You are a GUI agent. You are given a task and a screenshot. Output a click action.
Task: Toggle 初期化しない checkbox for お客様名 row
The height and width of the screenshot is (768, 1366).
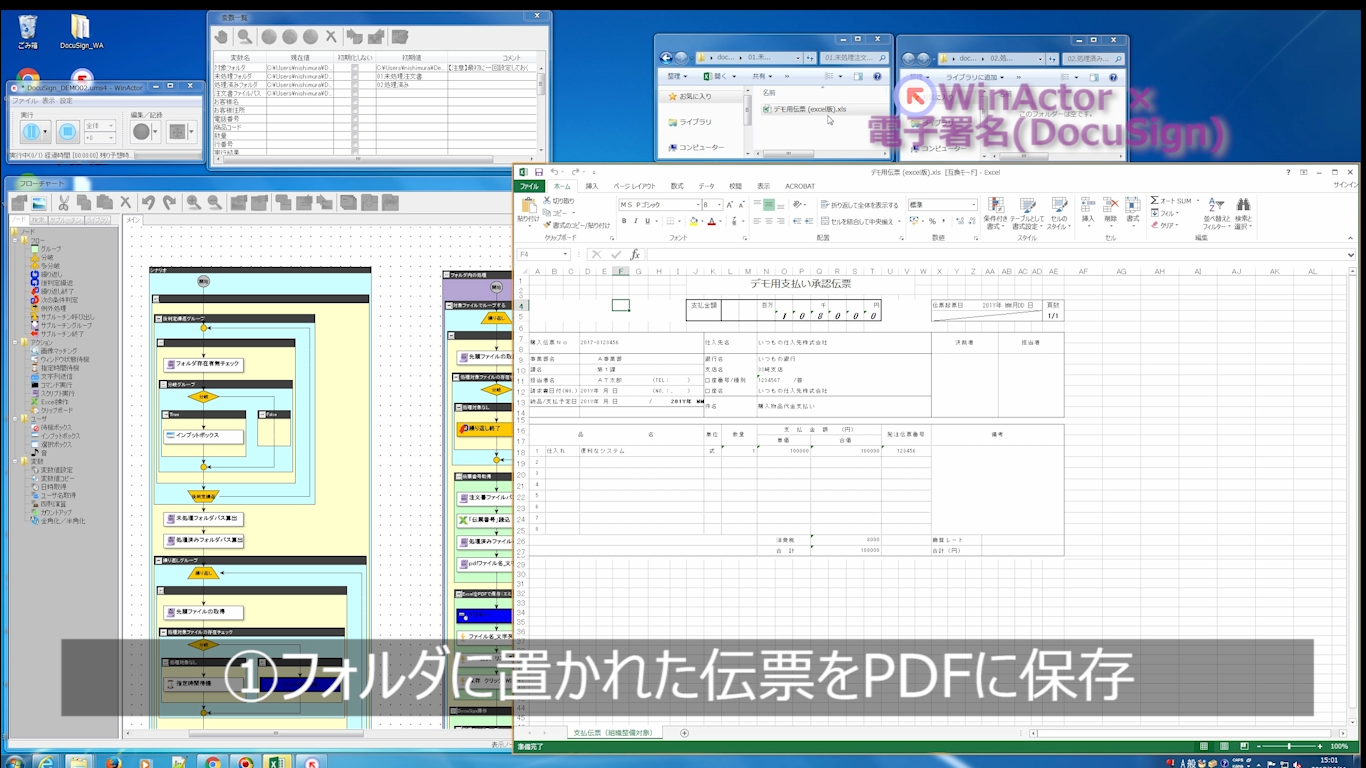pos(355,102)
